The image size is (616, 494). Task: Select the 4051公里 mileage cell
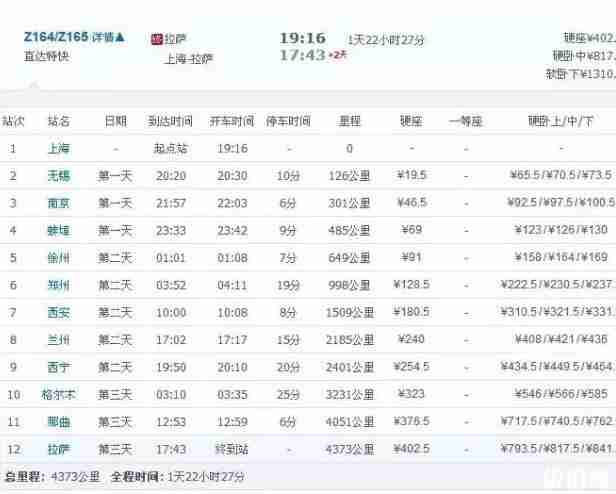click(350, 422)
